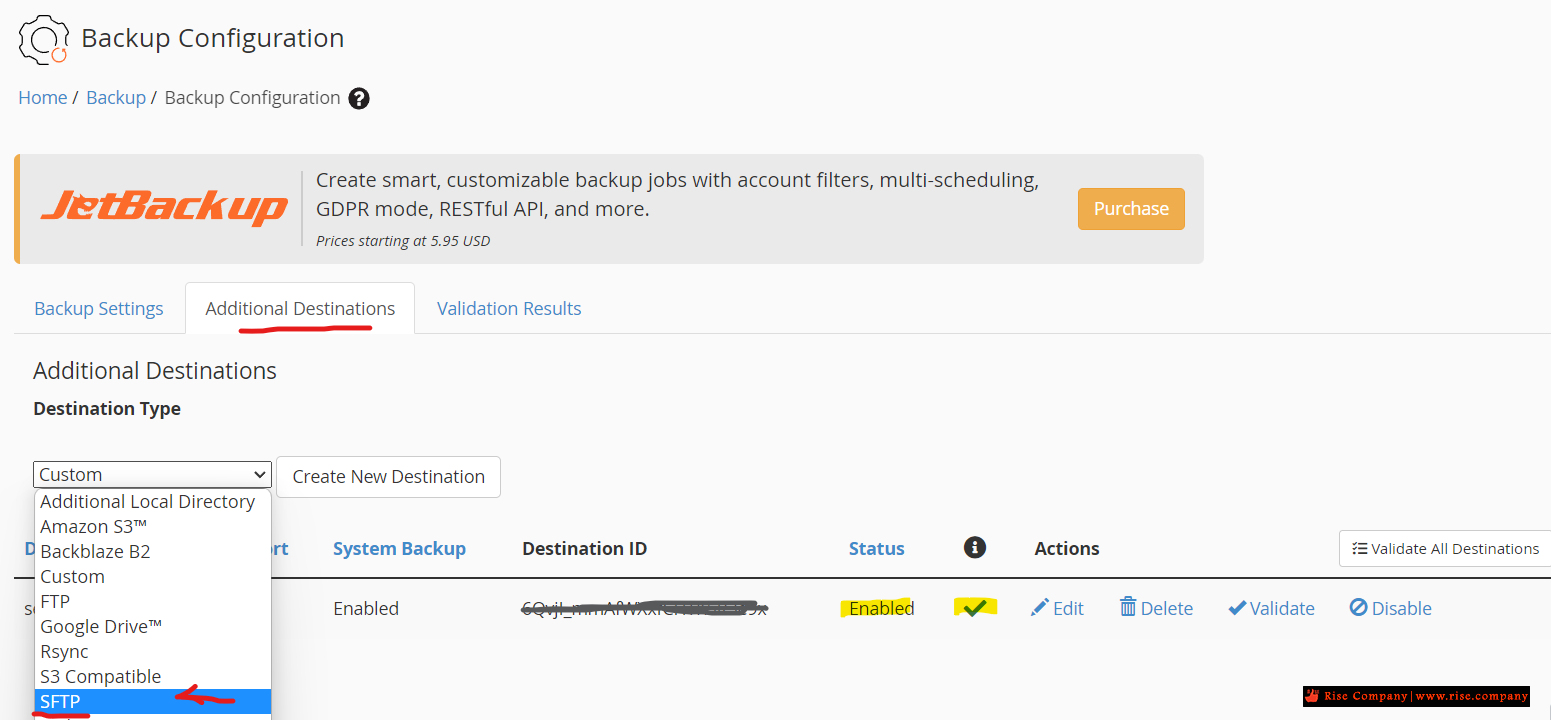Click the info circle column icon
The width and height of the screenshot is (1551, 720).
click(x=975, y=547)
